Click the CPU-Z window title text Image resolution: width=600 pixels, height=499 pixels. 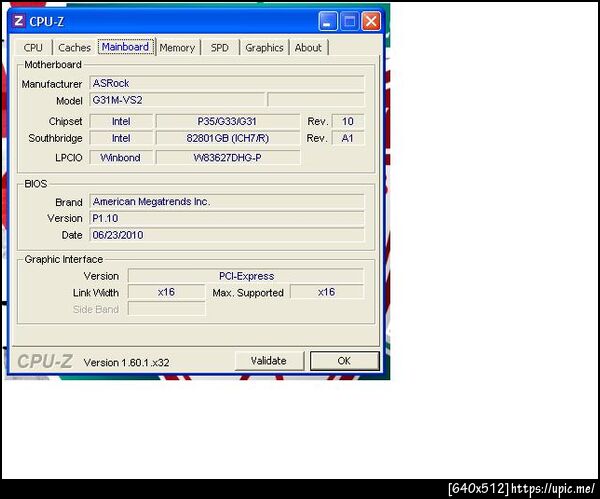coord(47,21)
